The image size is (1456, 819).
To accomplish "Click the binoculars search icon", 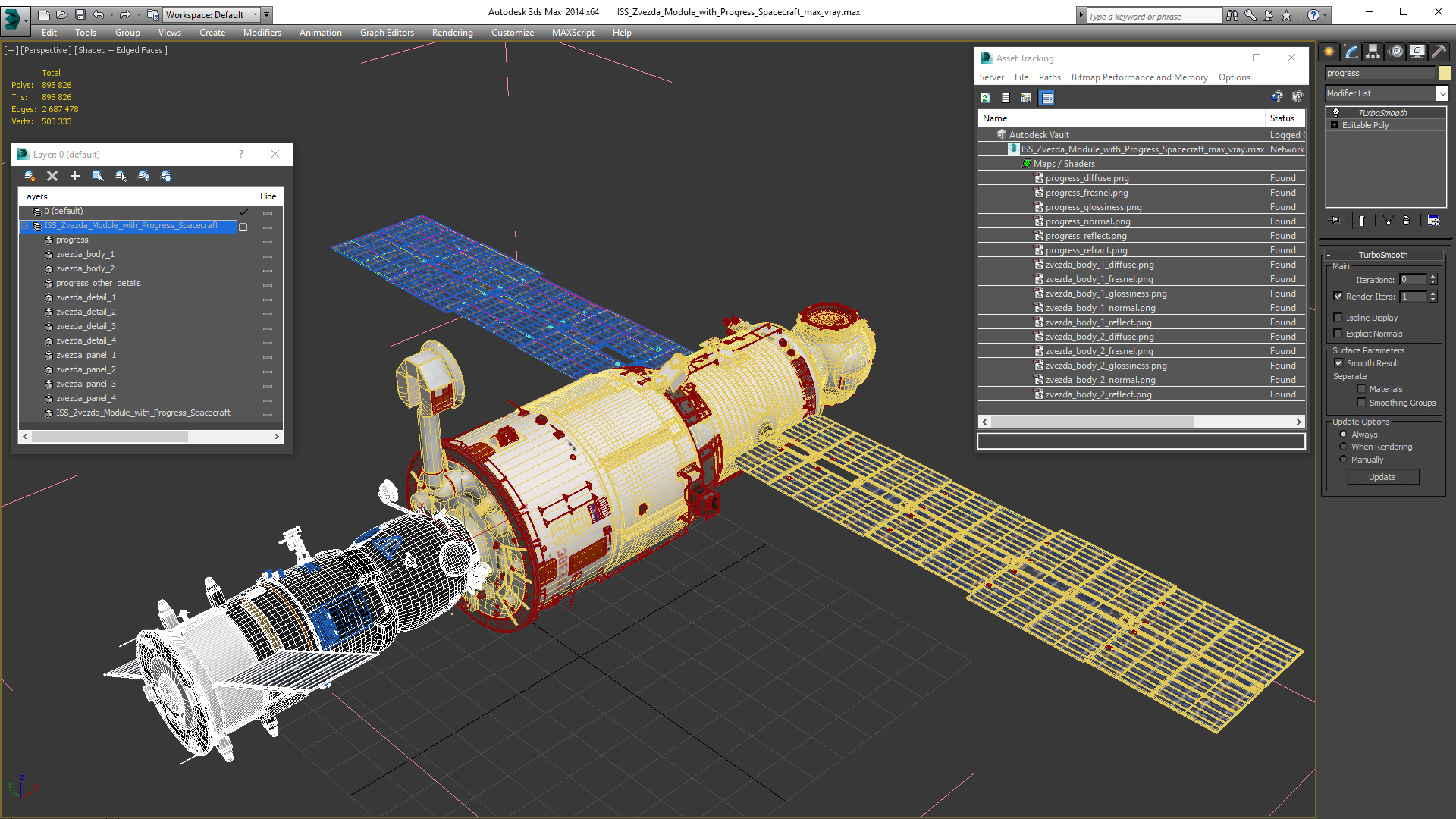I will pos(1232,15).
